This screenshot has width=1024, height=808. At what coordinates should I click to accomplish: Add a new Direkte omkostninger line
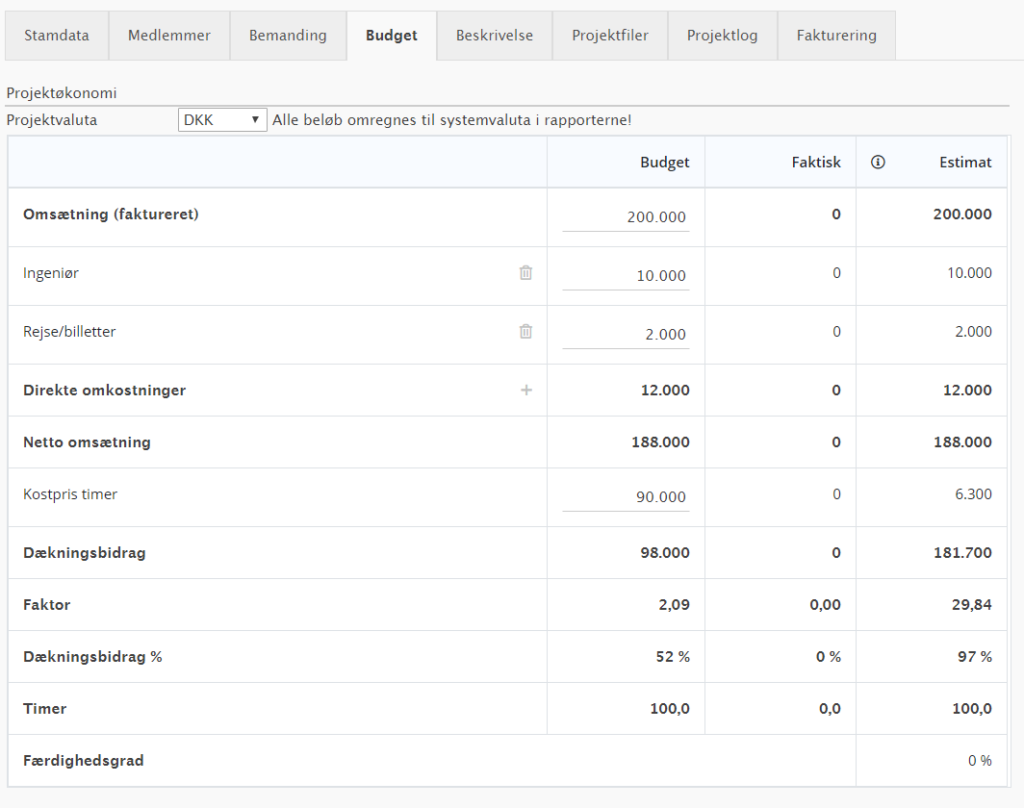coord(526,391)
